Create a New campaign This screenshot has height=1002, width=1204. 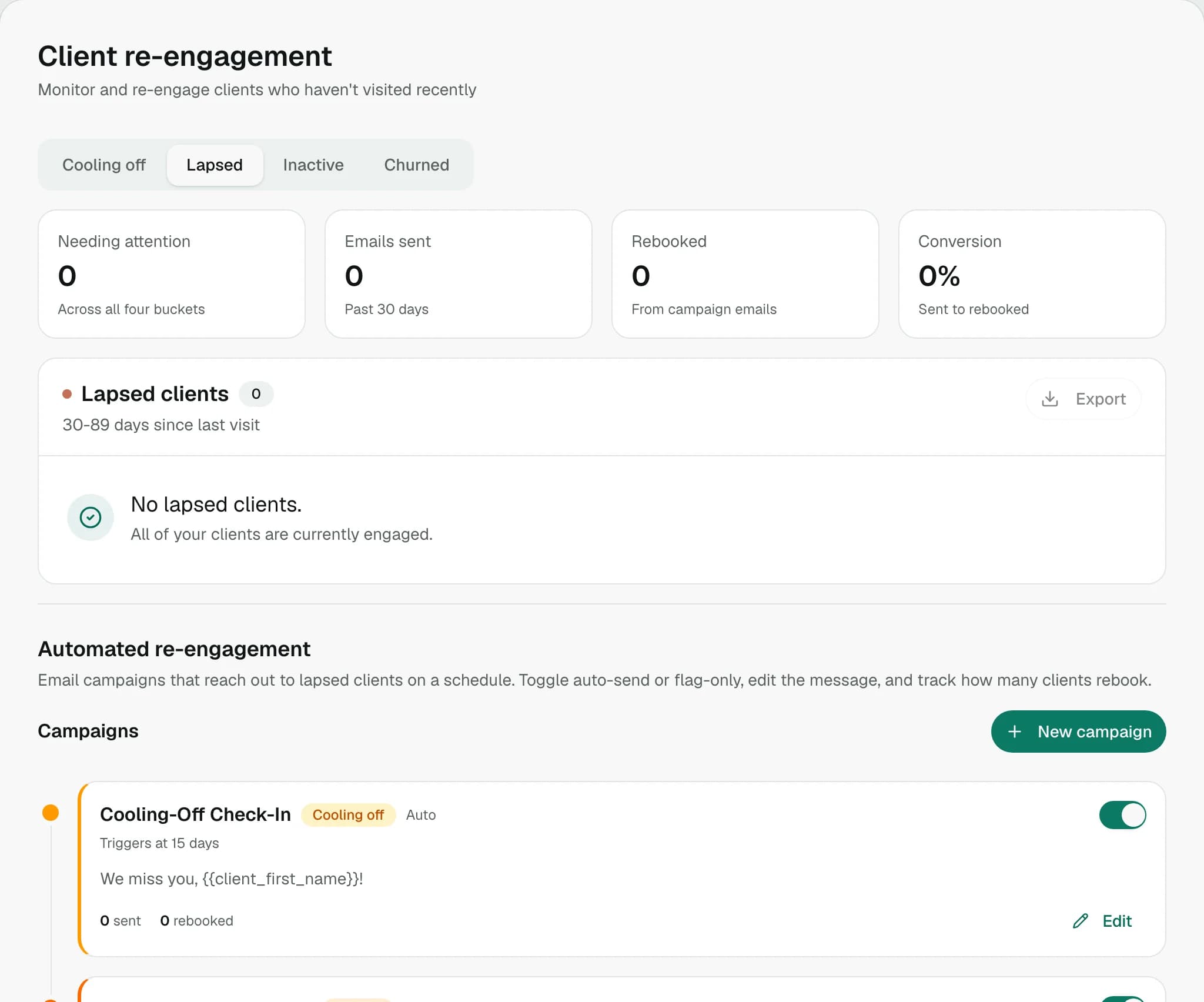(x=1078, y=732)
